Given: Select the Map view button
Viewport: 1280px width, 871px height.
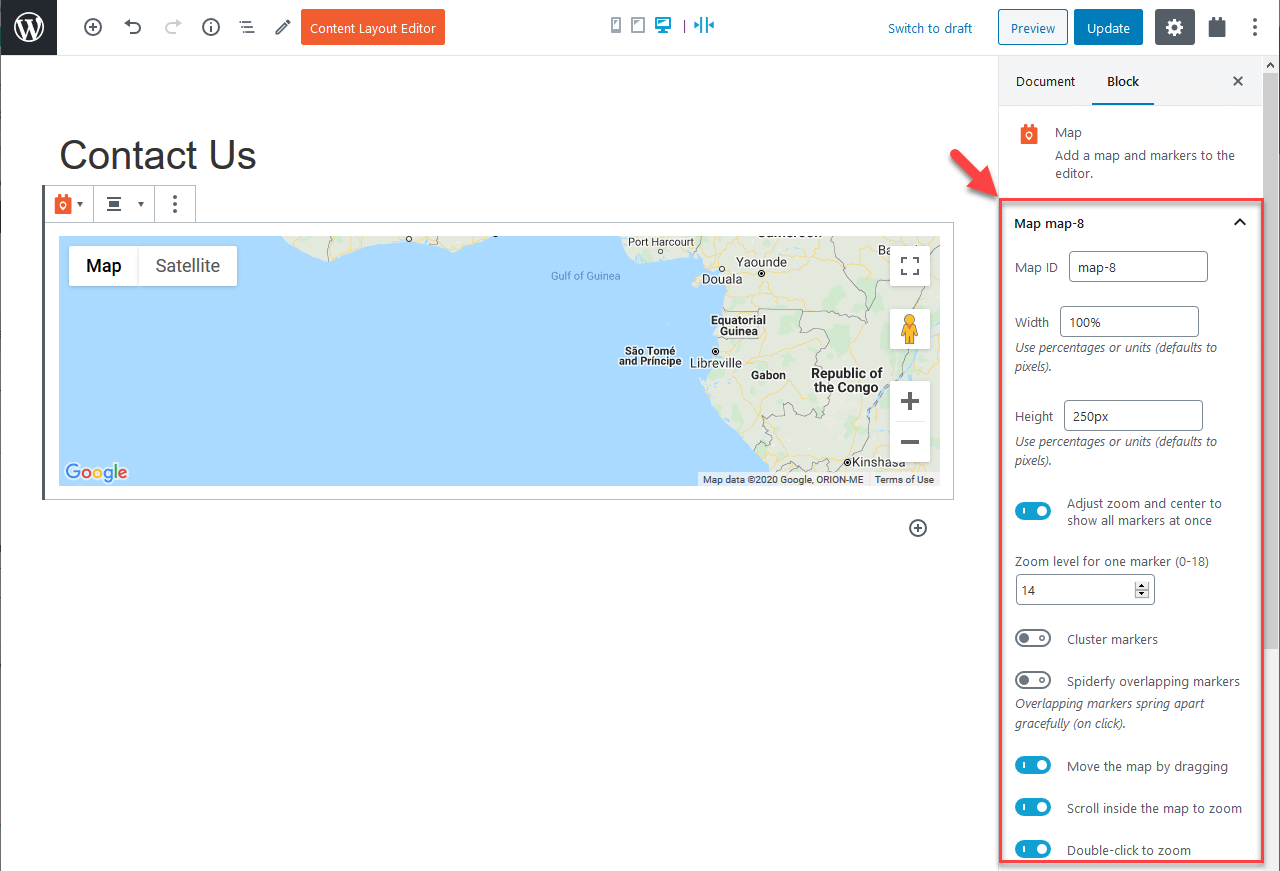Looking at the screenshot, I should pyautogui.click(x=104, y=266).
